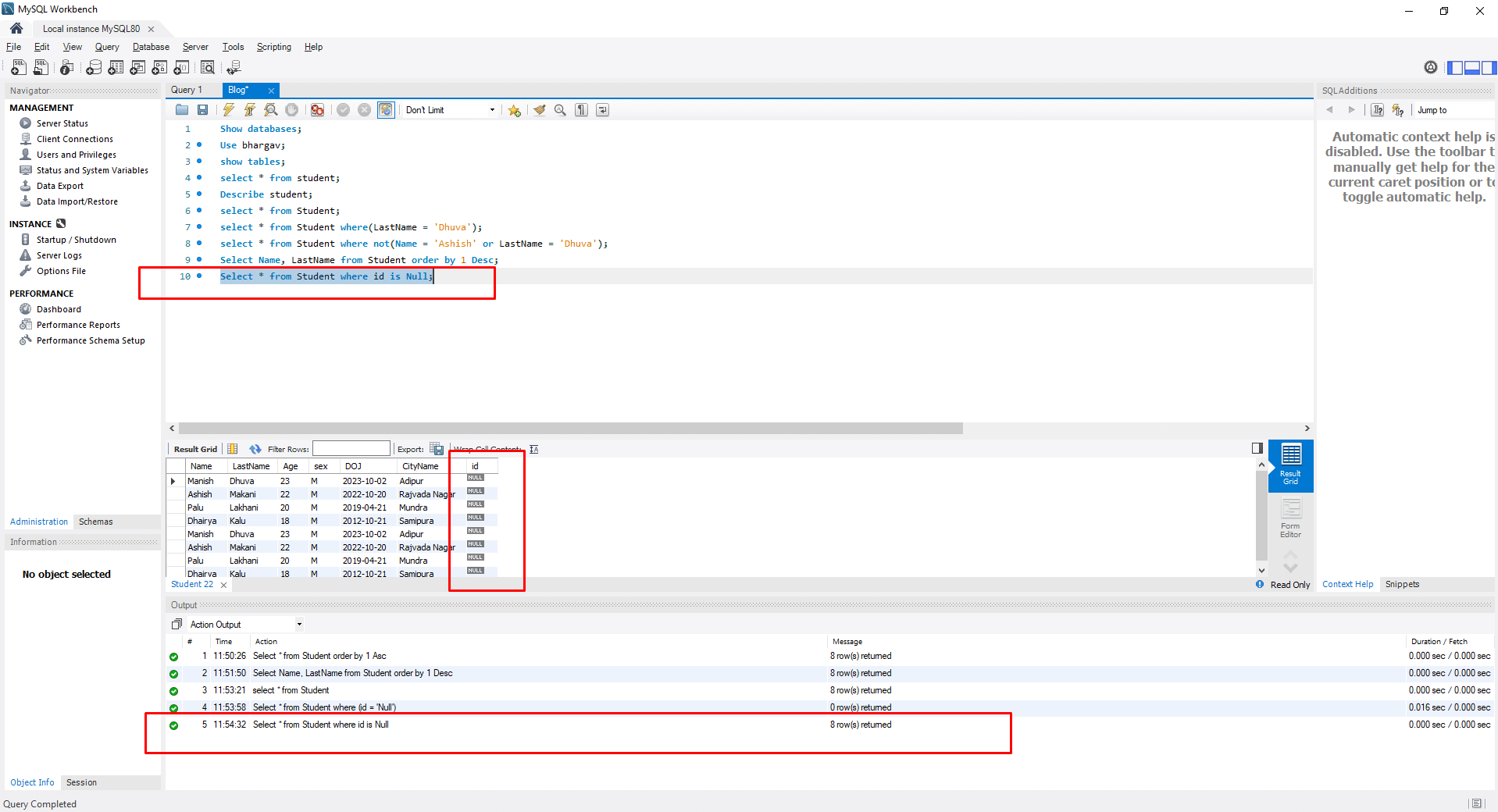The width and height of the screenshot is (1498, 812).
Task: Click the Filter Rows input field
Action: [351, 449]
